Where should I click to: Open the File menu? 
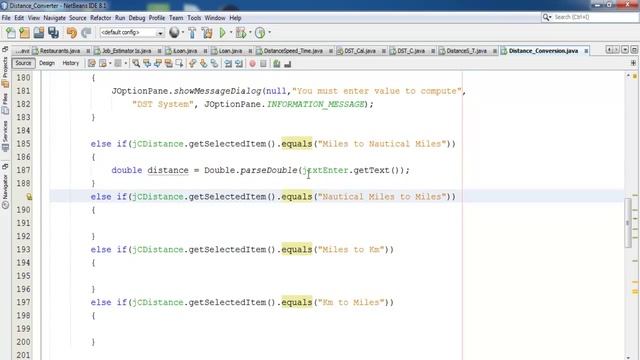click(6, 18)
